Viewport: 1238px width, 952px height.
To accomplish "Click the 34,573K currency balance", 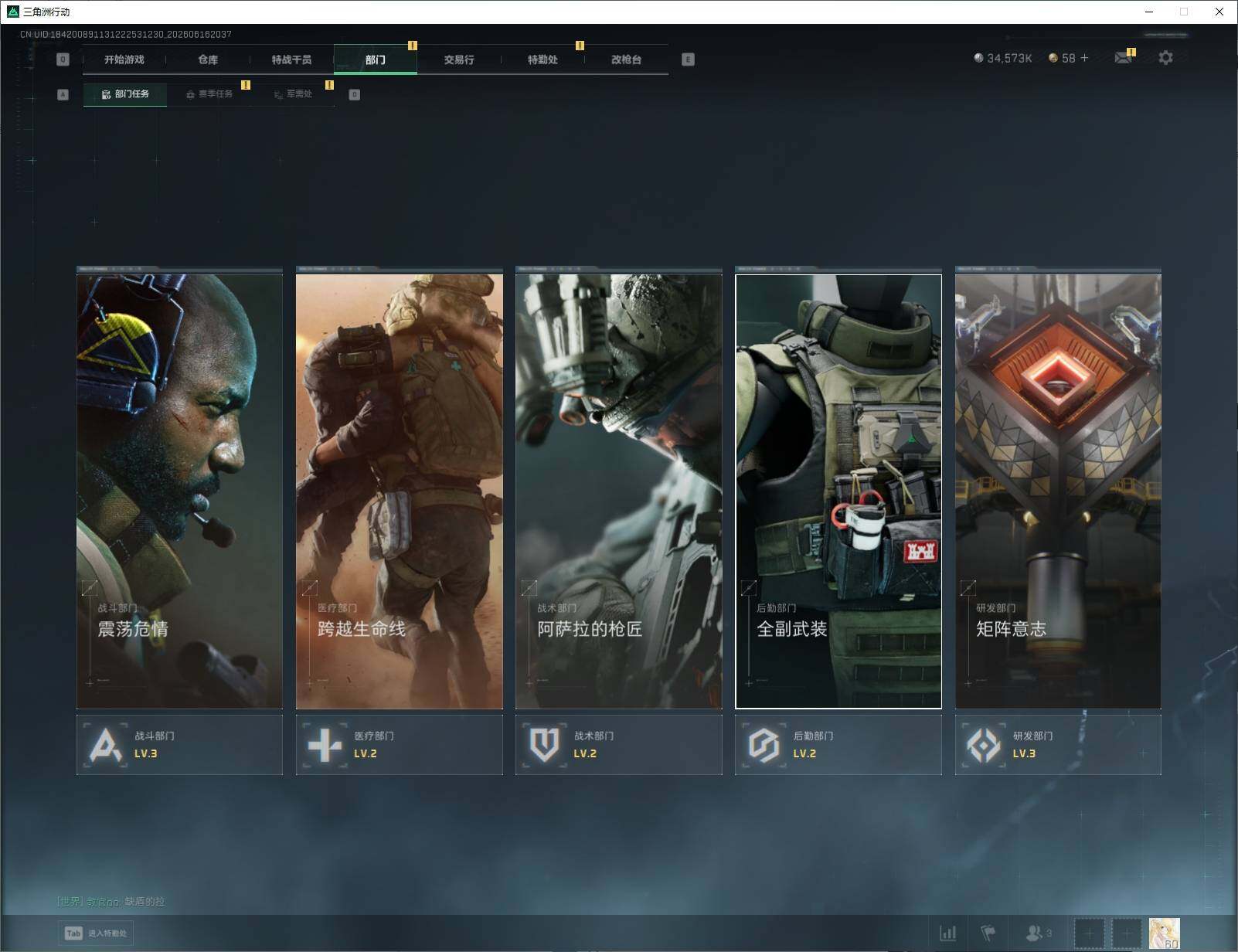I will (1009, 58).
